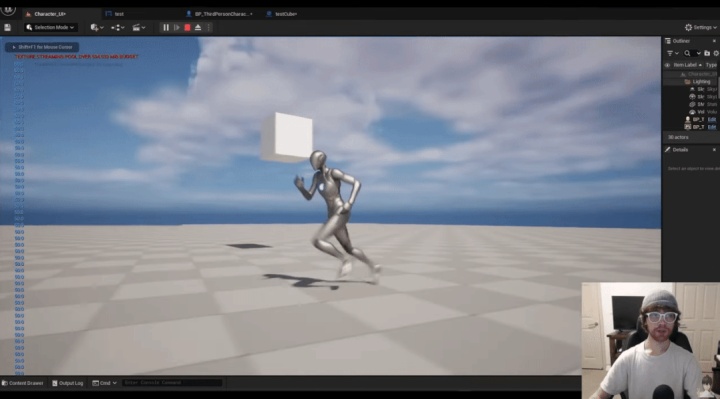720x399 pixels.
Task: Advance simulation by a single frame
Action: (x=177, y=28)
